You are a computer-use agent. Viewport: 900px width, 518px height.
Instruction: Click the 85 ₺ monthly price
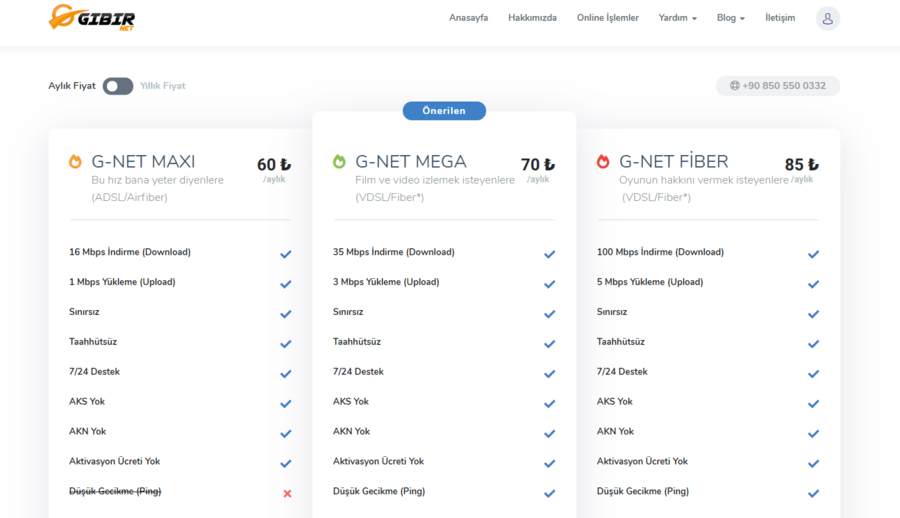pos(802,165)
